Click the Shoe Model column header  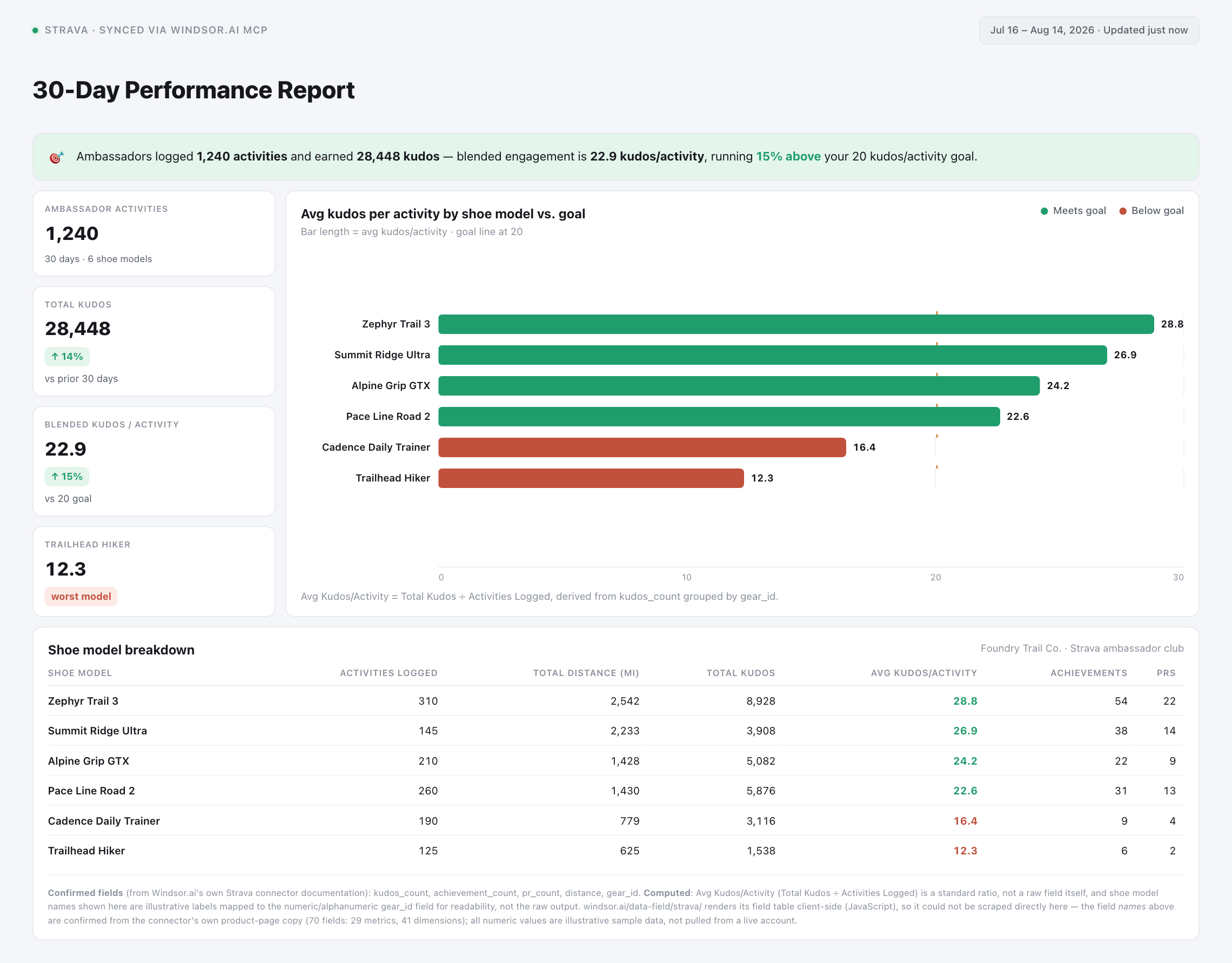tap(80, 673)
